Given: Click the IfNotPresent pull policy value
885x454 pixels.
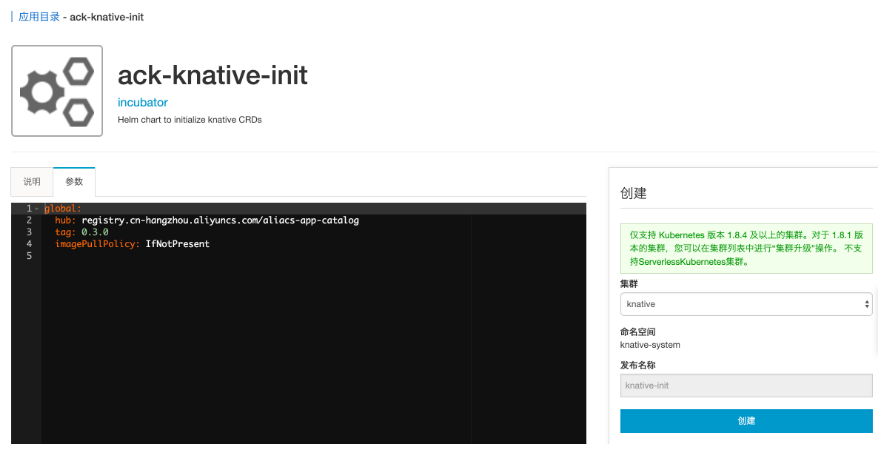Looking at the screenshot, I should point(177,244).
